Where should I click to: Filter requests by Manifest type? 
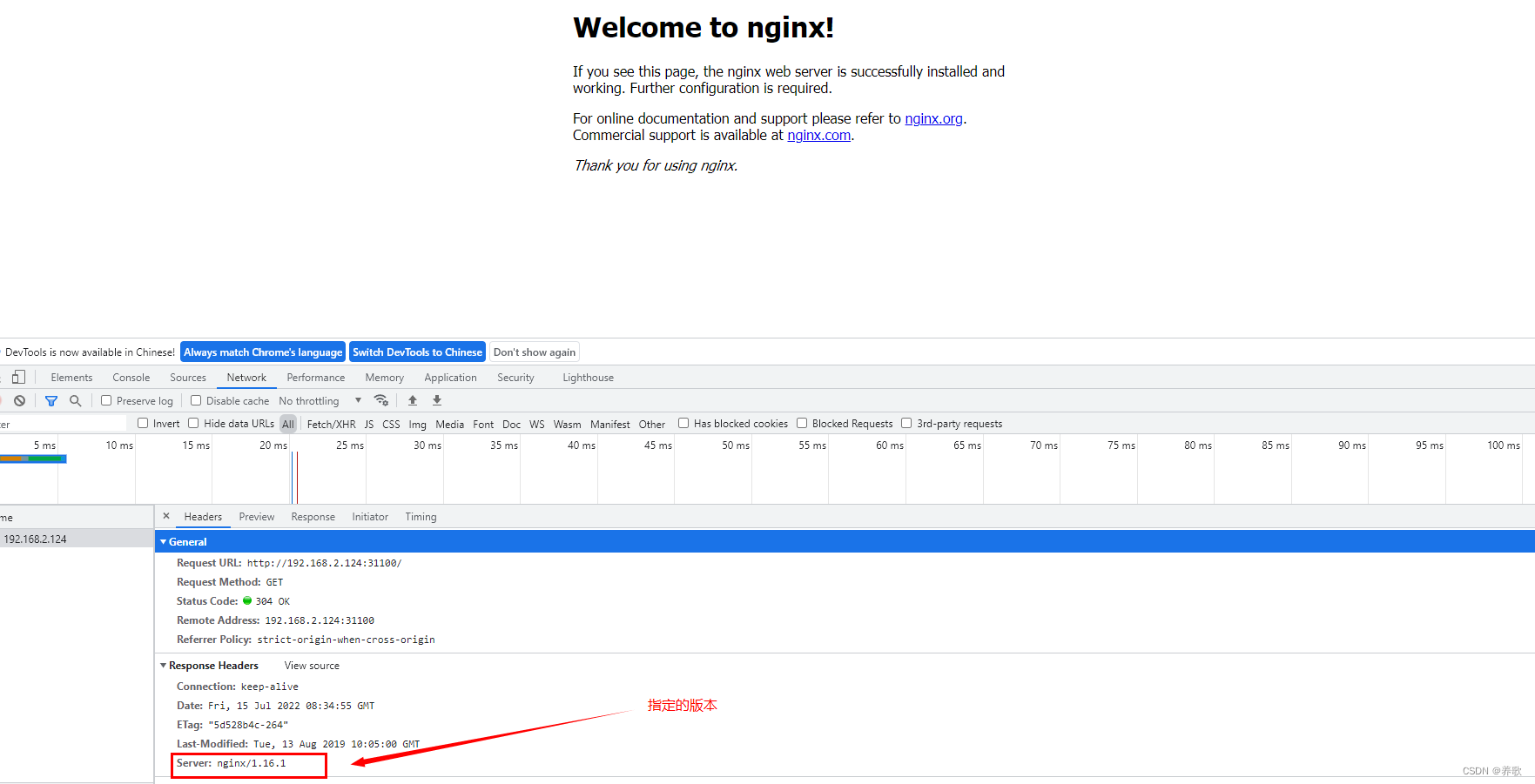click(x=609, y=424)
